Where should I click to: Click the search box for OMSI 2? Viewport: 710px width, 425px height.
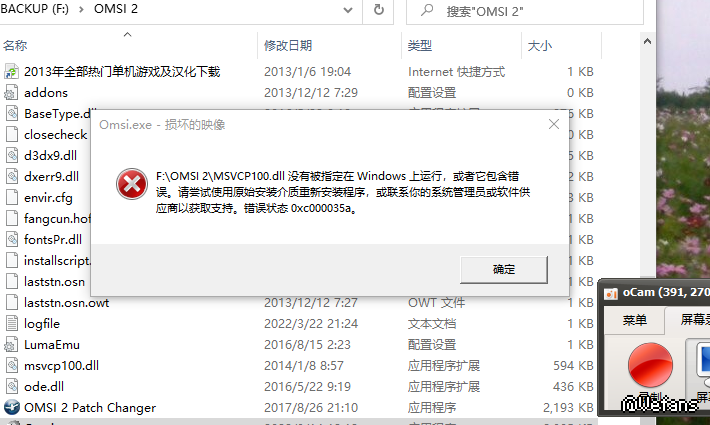525,11
